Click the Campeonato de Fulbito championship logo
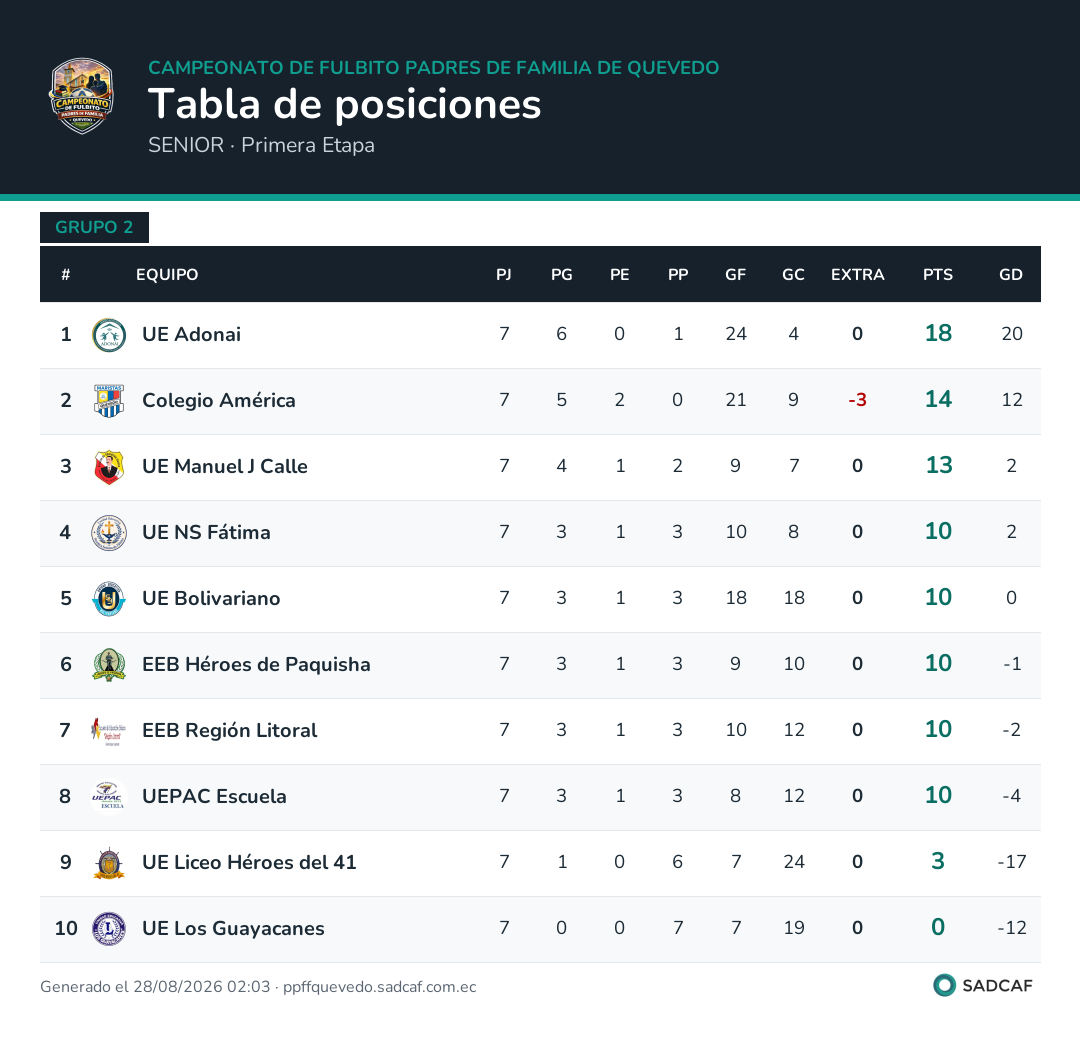The width and height of the screenshot is (1080, 1038). tap(81, 96)
